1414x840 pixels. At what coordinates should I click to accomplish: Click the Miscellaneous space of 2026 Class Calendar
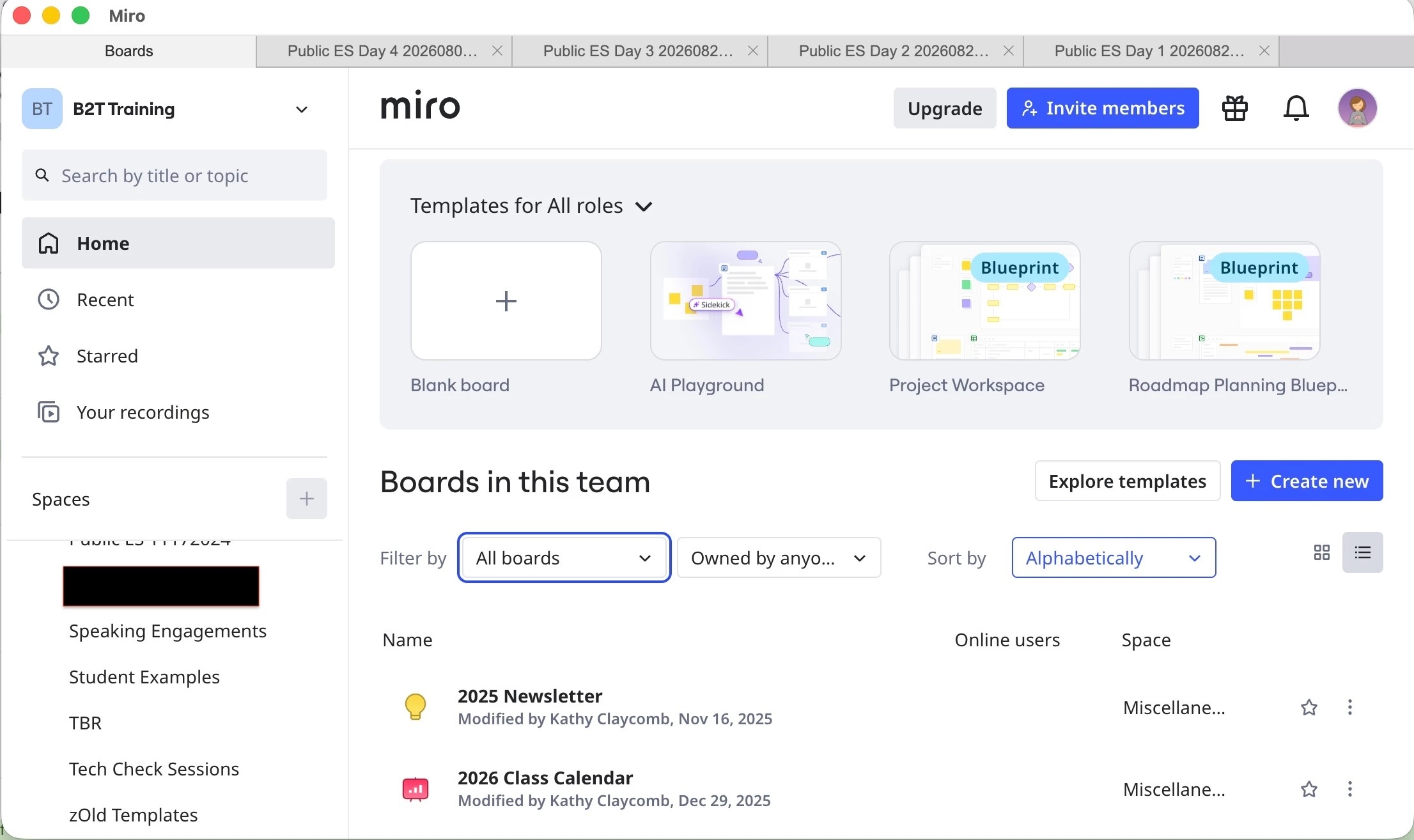click(x=1174, y=790)
